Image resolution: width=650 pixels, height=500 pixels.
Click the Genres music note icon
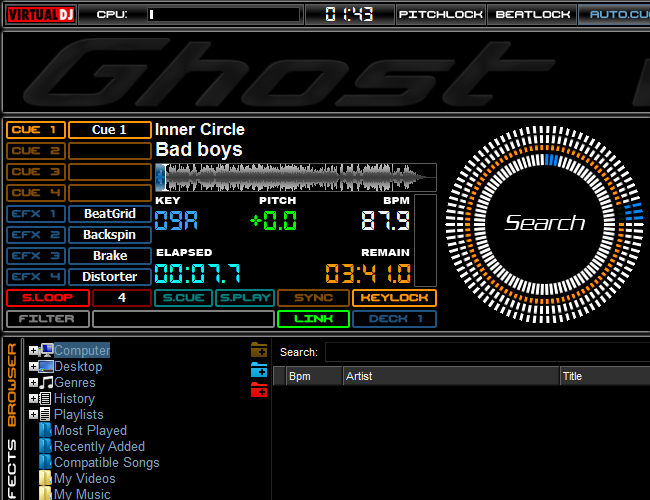tap(46, 382)
